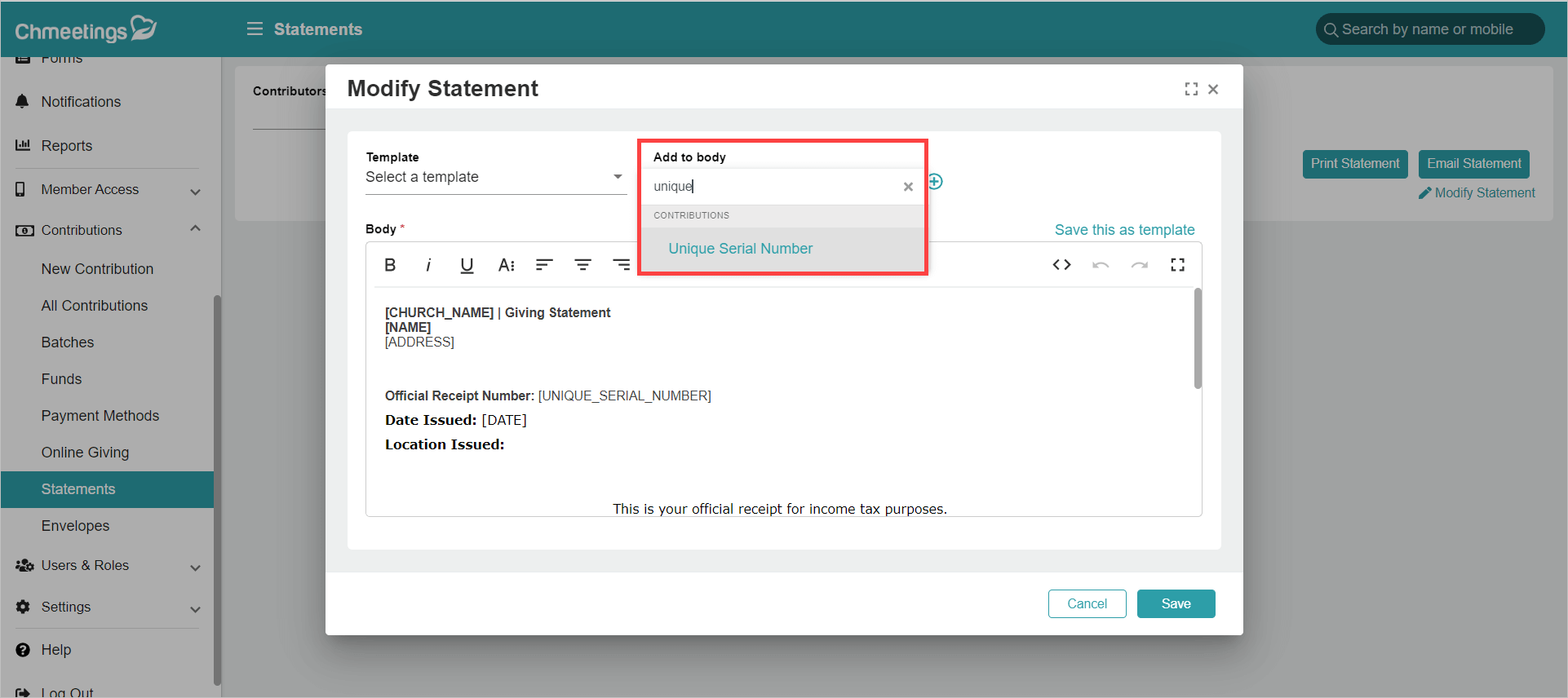The image size is (1568, 698).
Task: Expand the Member Access menu chevron
Action: pos(195,192)
